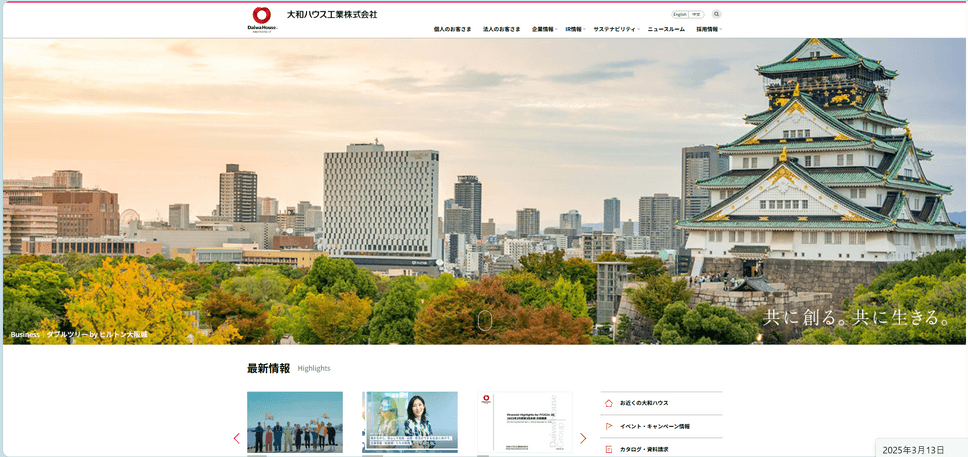Screen dimensions: 968x457
Task: Switch site language to English
Action: [x=680, y=15]
